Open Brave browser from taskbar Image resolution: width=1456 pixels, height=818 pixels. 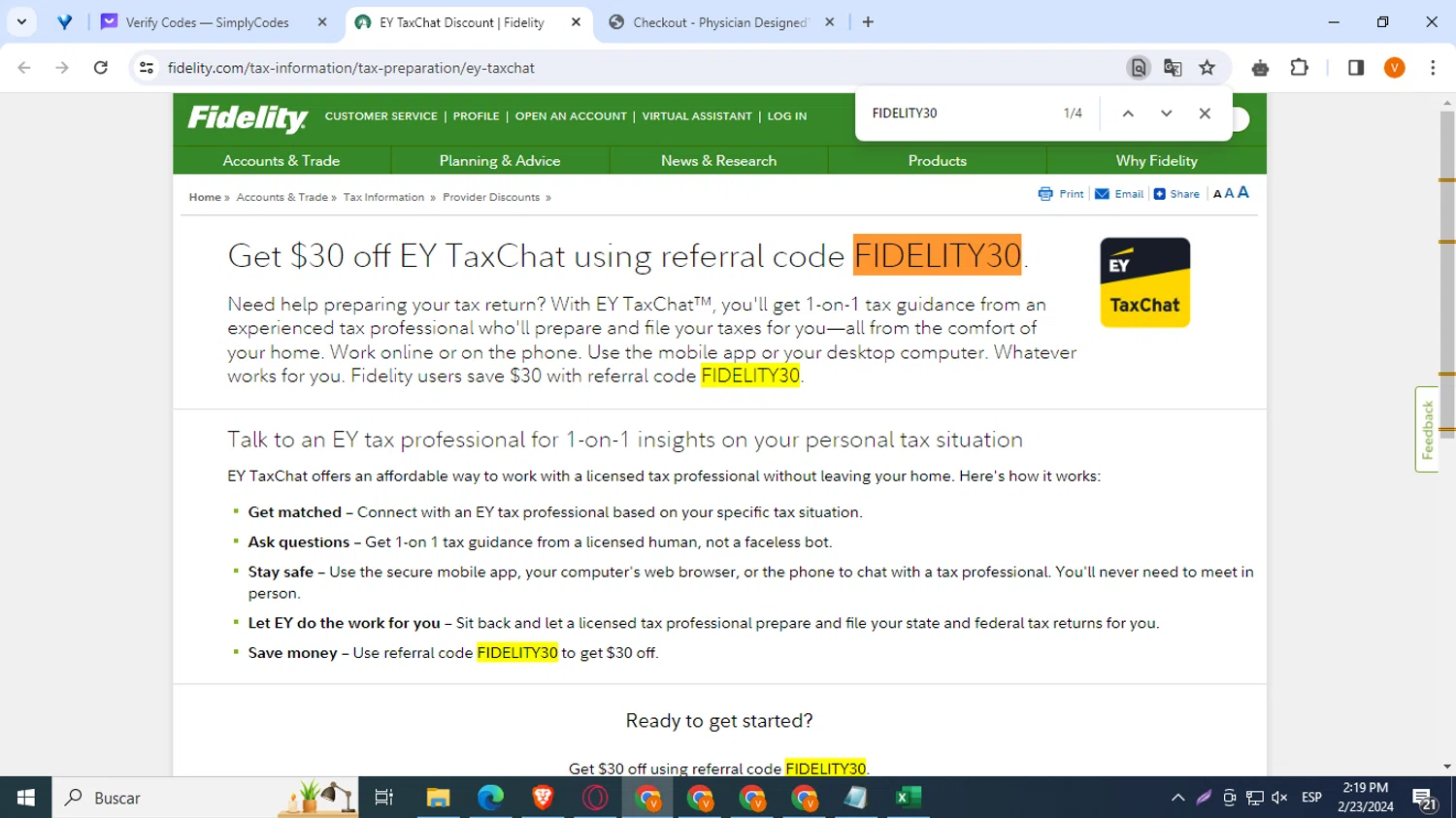click(x=543, y=798)
